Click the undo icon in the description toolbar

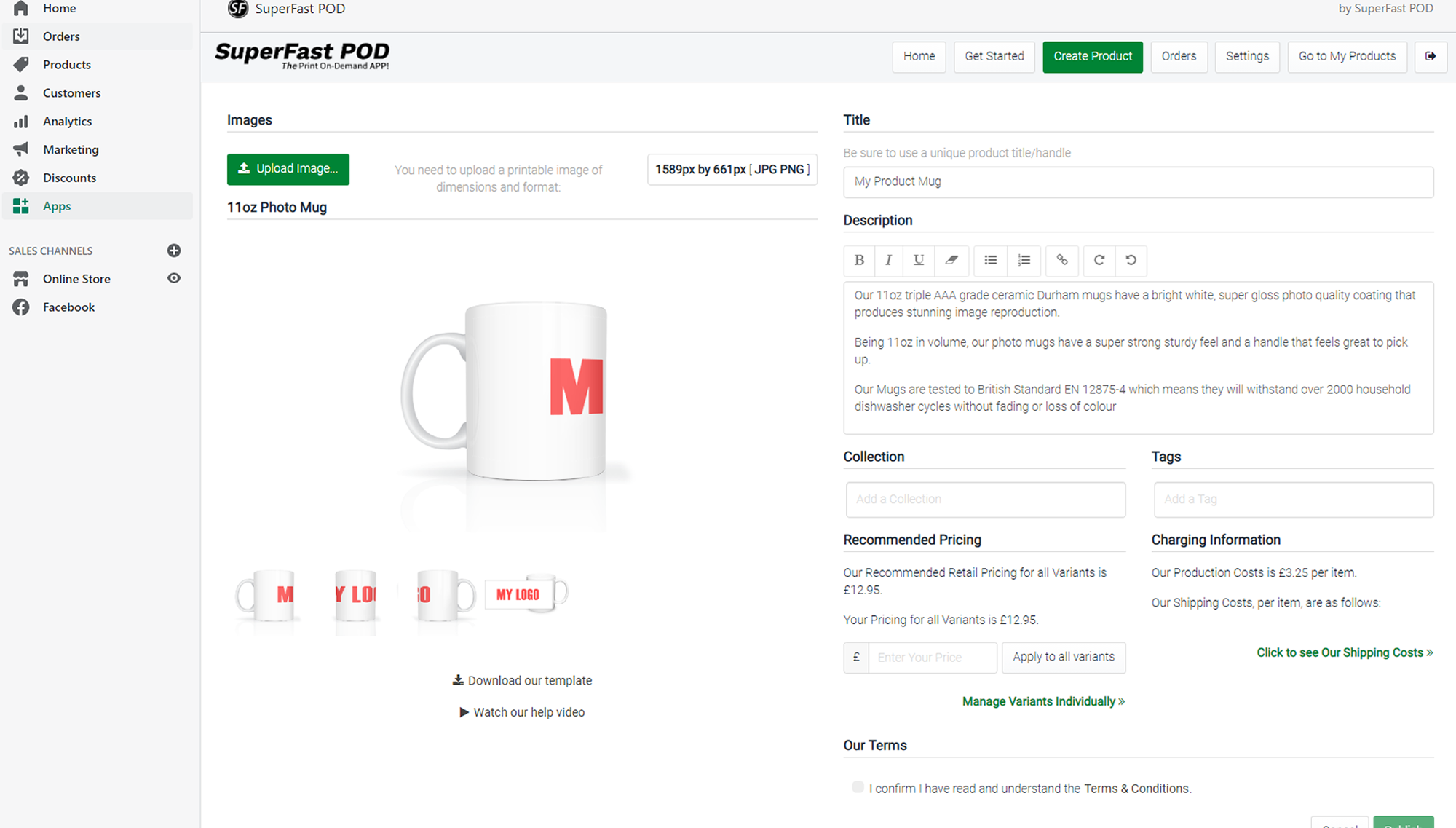[1131, 260]
